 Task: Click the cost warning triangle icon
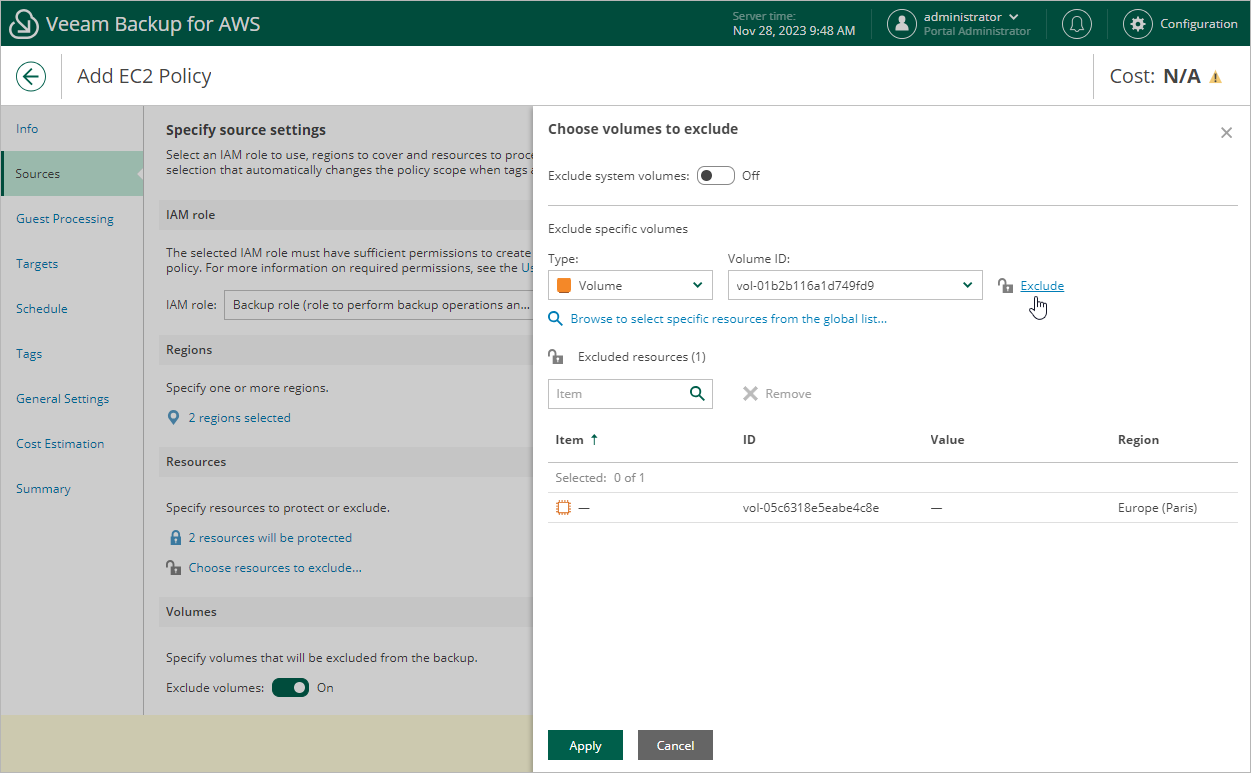1215,77
